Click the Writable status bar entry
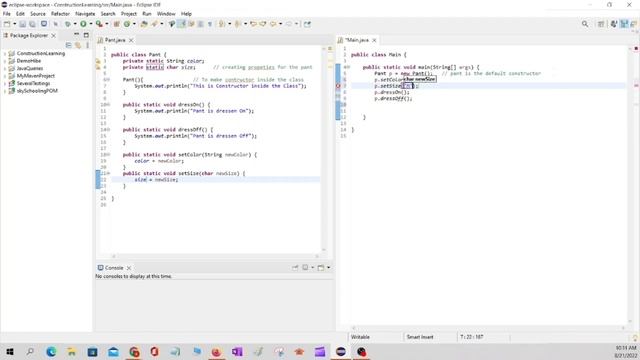This screenshot has height=360, width=640. [x=360, y=337]
